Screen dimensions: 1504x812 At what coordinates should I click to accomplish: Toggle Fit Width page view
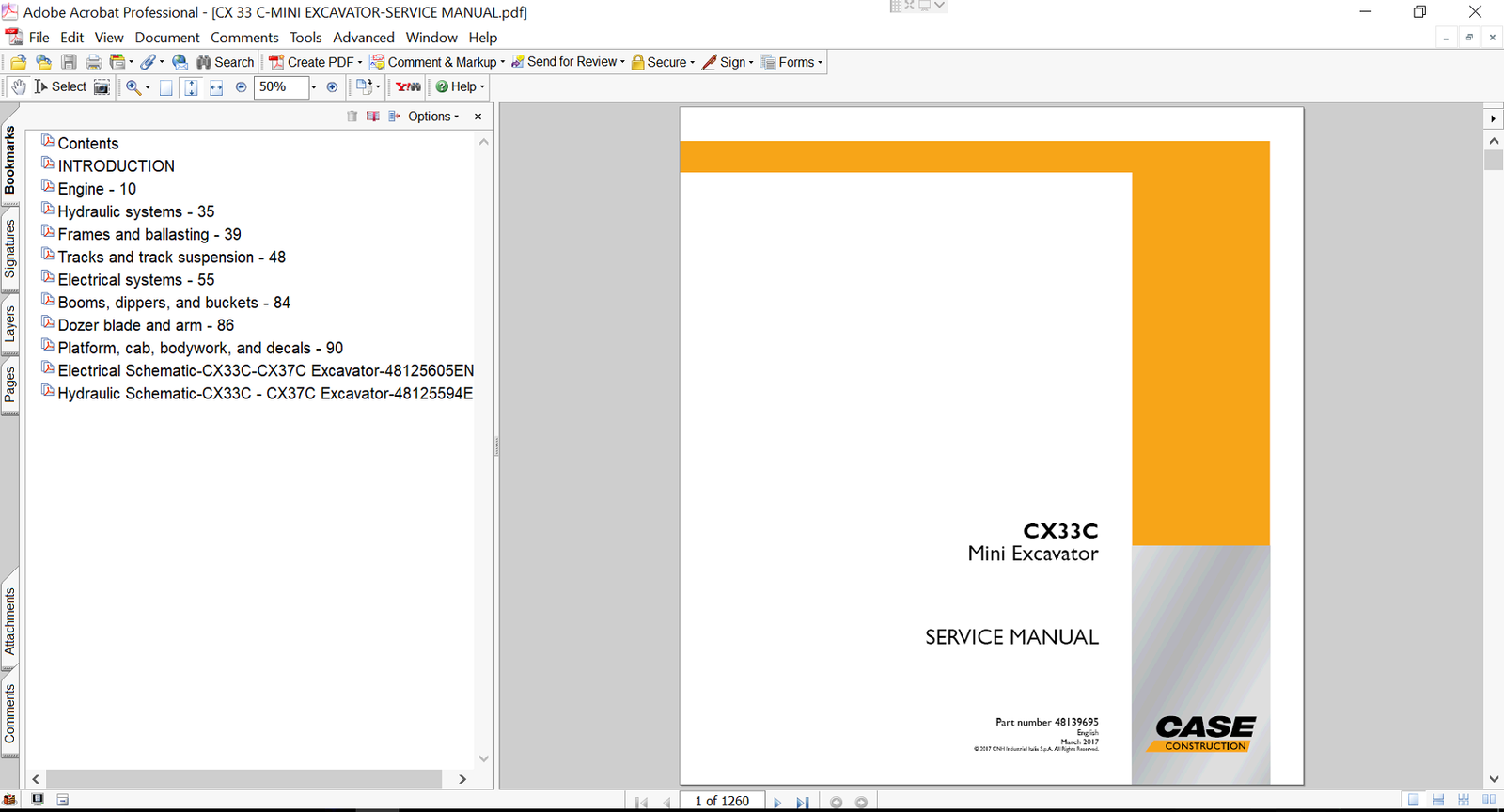click(x=215, y=86)
